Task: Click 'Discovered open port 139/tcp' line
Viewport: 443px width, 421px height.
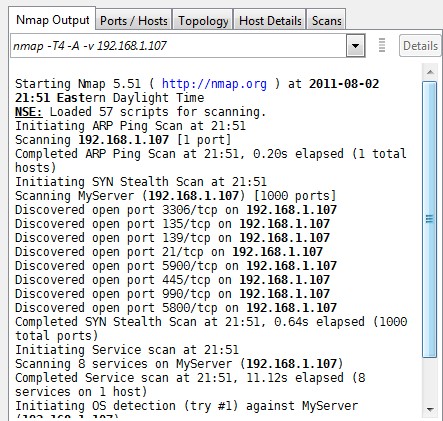Action: coord(172,238)
